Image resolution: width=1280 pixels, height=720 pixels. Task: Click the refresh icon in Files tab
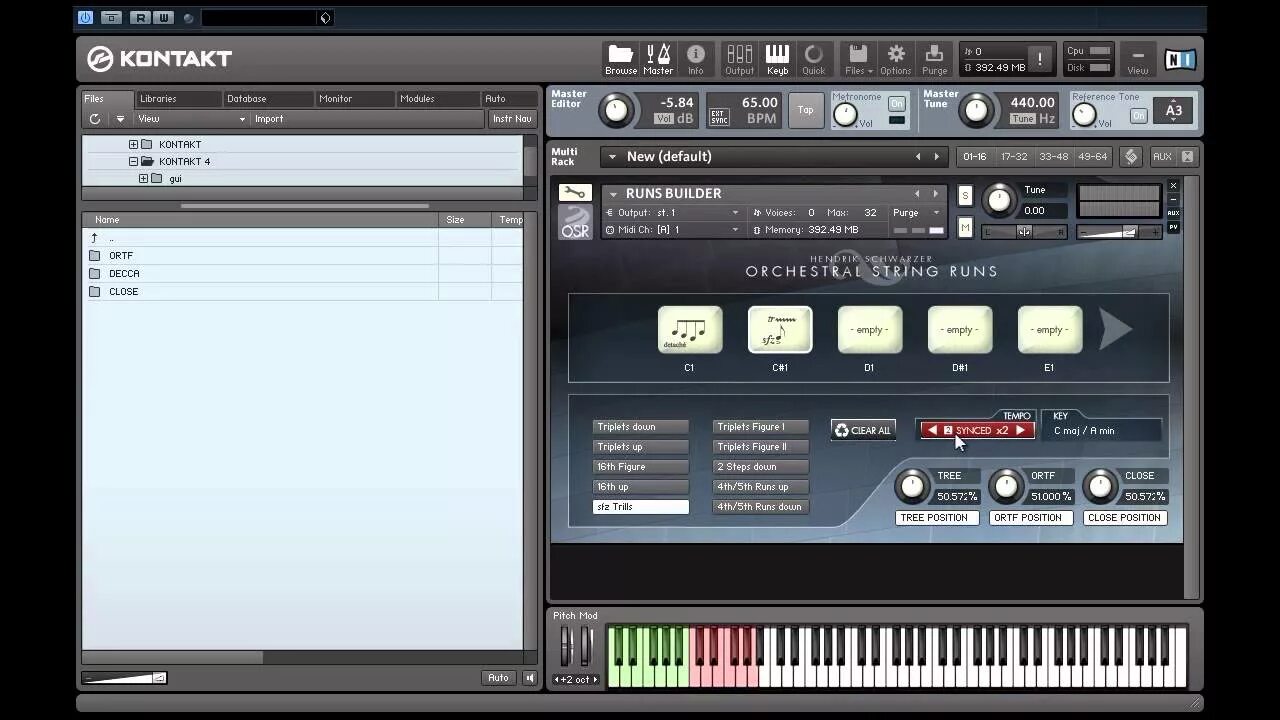pos(95,119)
